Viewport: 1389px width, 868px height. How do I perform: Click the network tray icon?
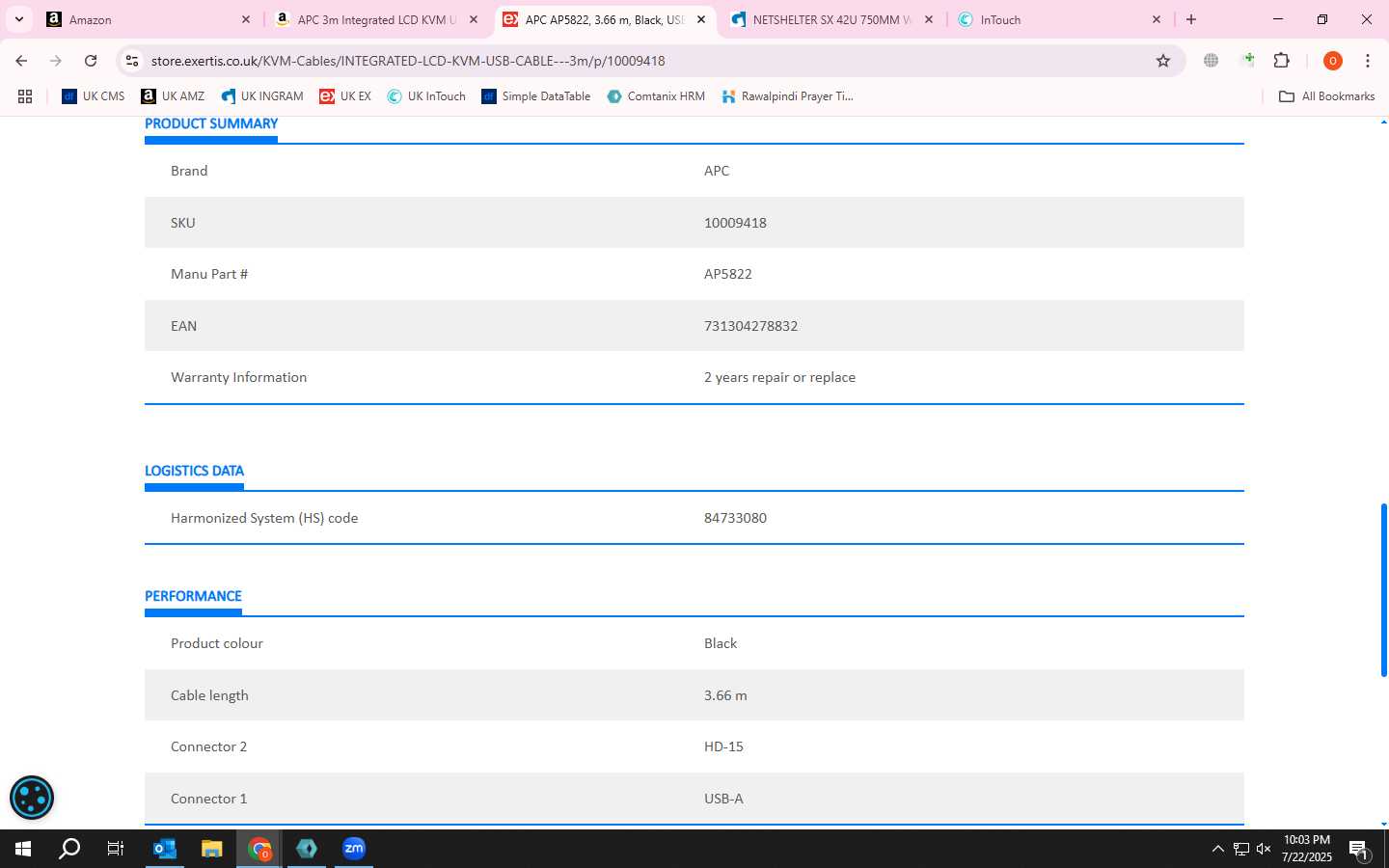[1241, 849]
